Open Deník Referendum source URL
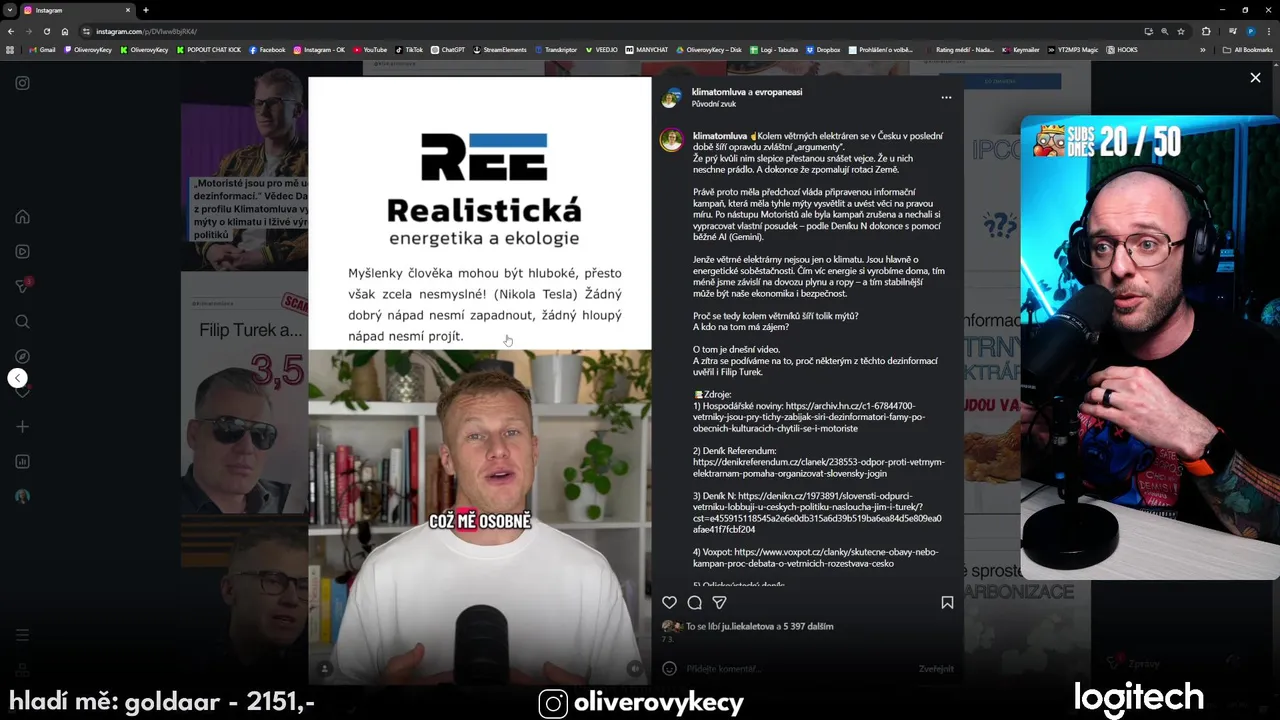Image resolution: width=1280 pixels, height=720 pixels. (x=818, y=468)
